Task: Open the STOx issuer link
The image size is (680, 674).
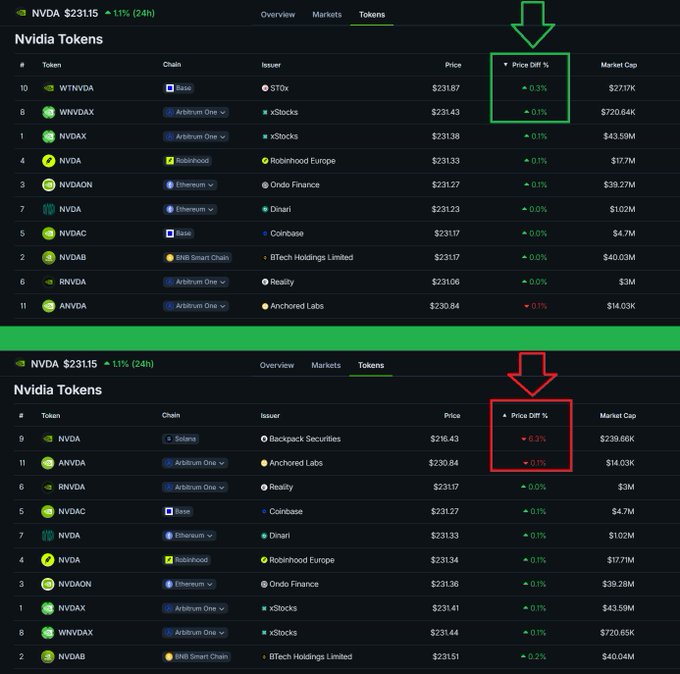Action: coord(279,88)
